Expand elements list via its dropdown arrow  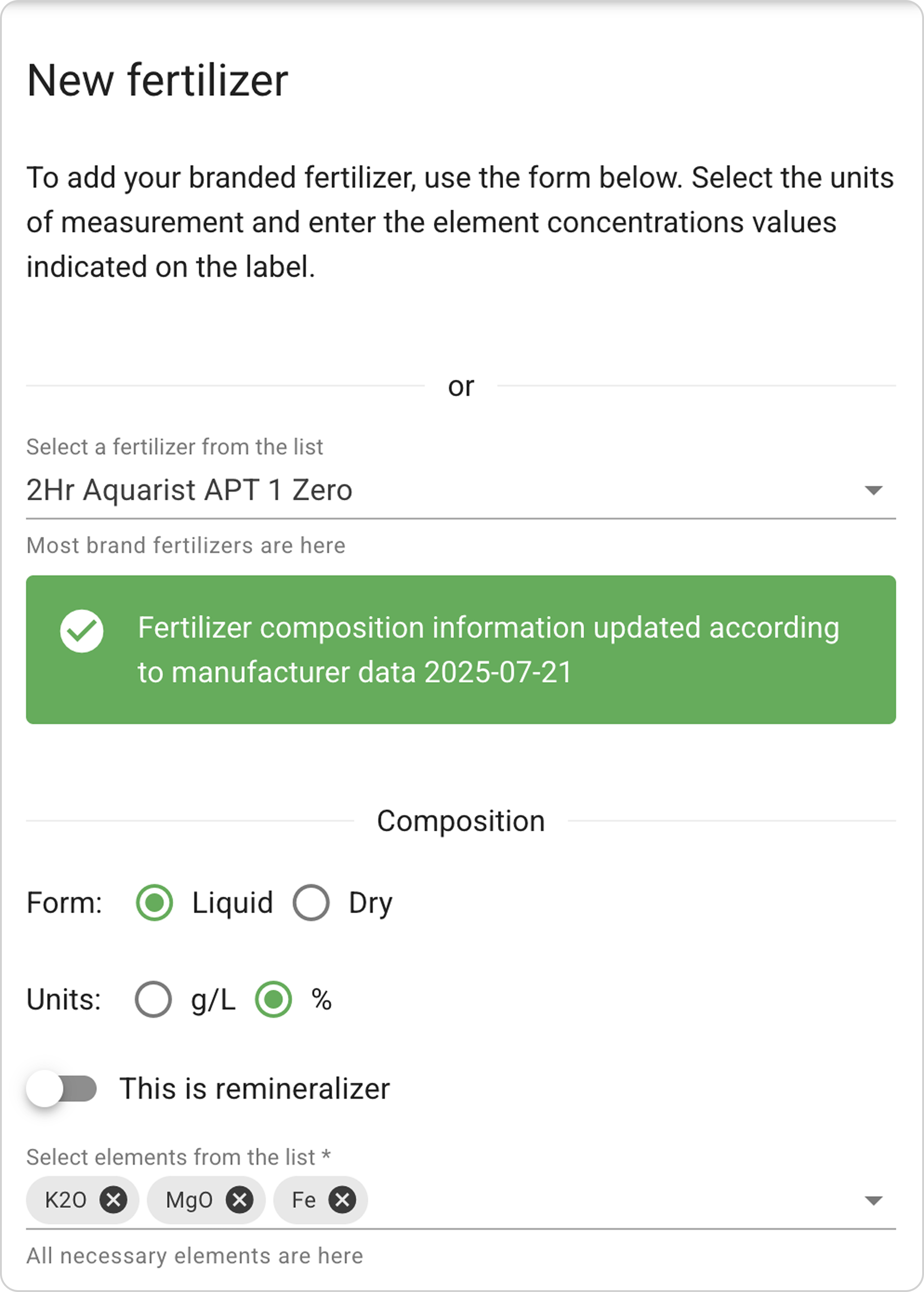(873, 1201)
